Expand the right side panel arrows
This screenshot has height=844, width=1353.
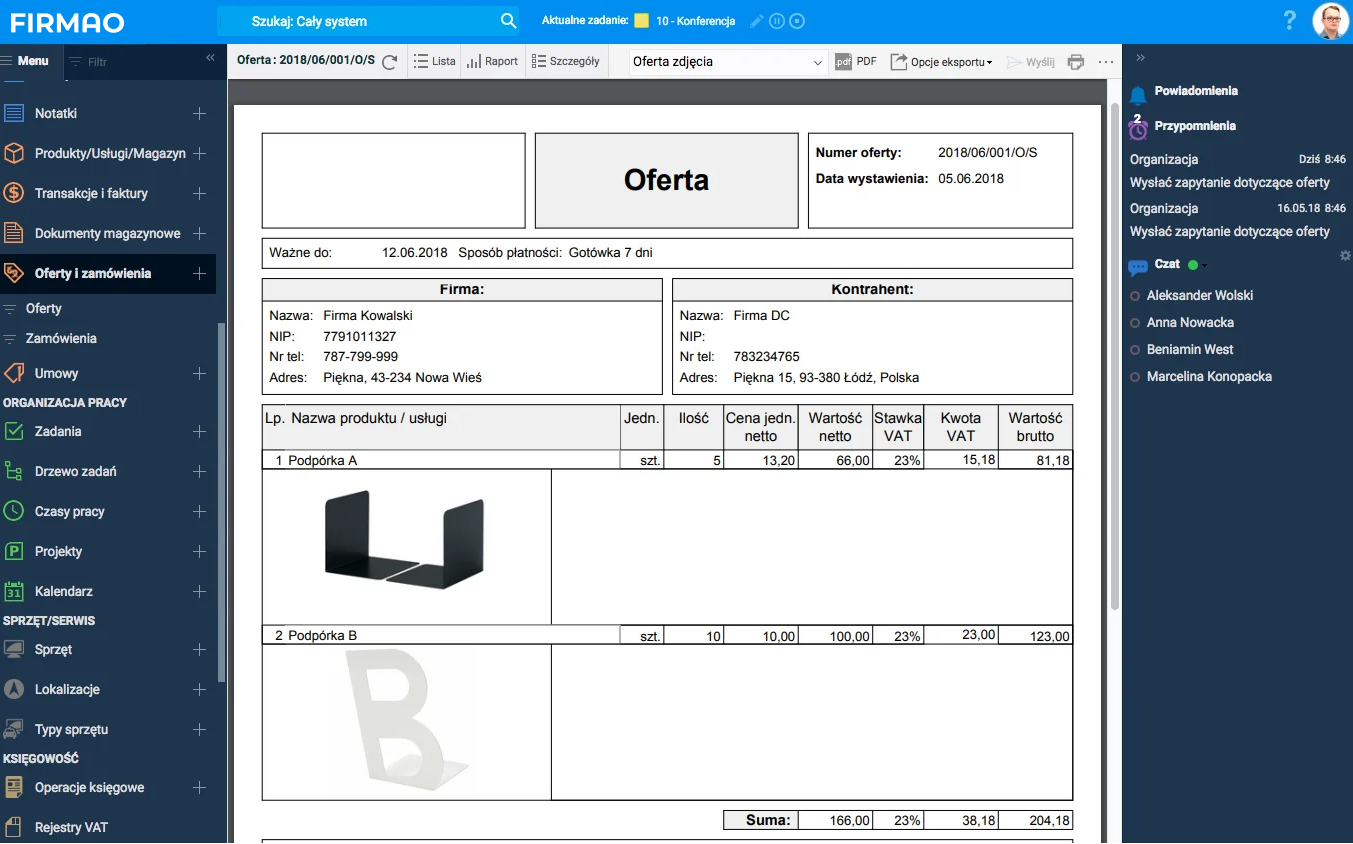(1140, 58)
